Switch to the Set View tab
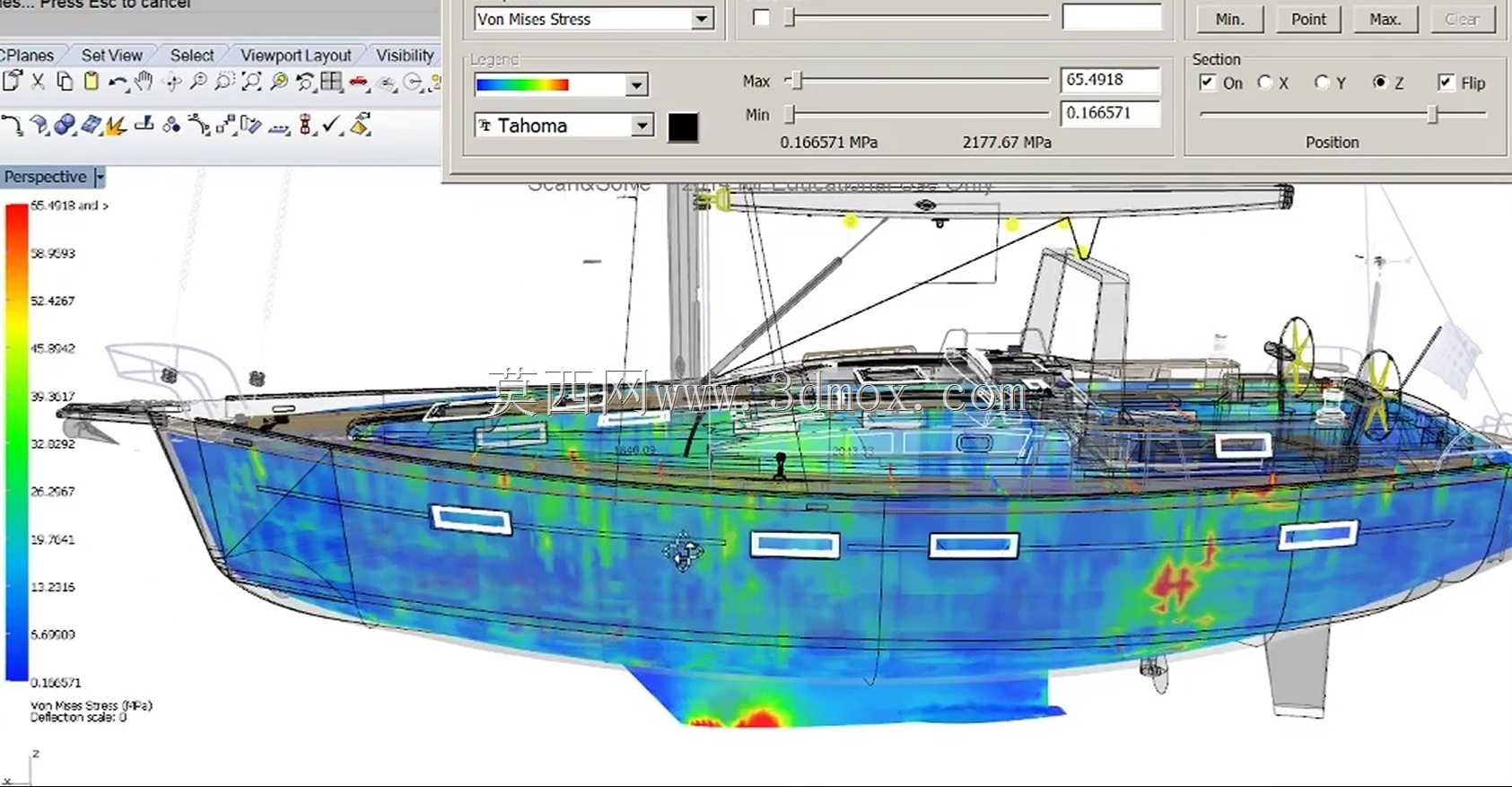 tap(112, 55)
